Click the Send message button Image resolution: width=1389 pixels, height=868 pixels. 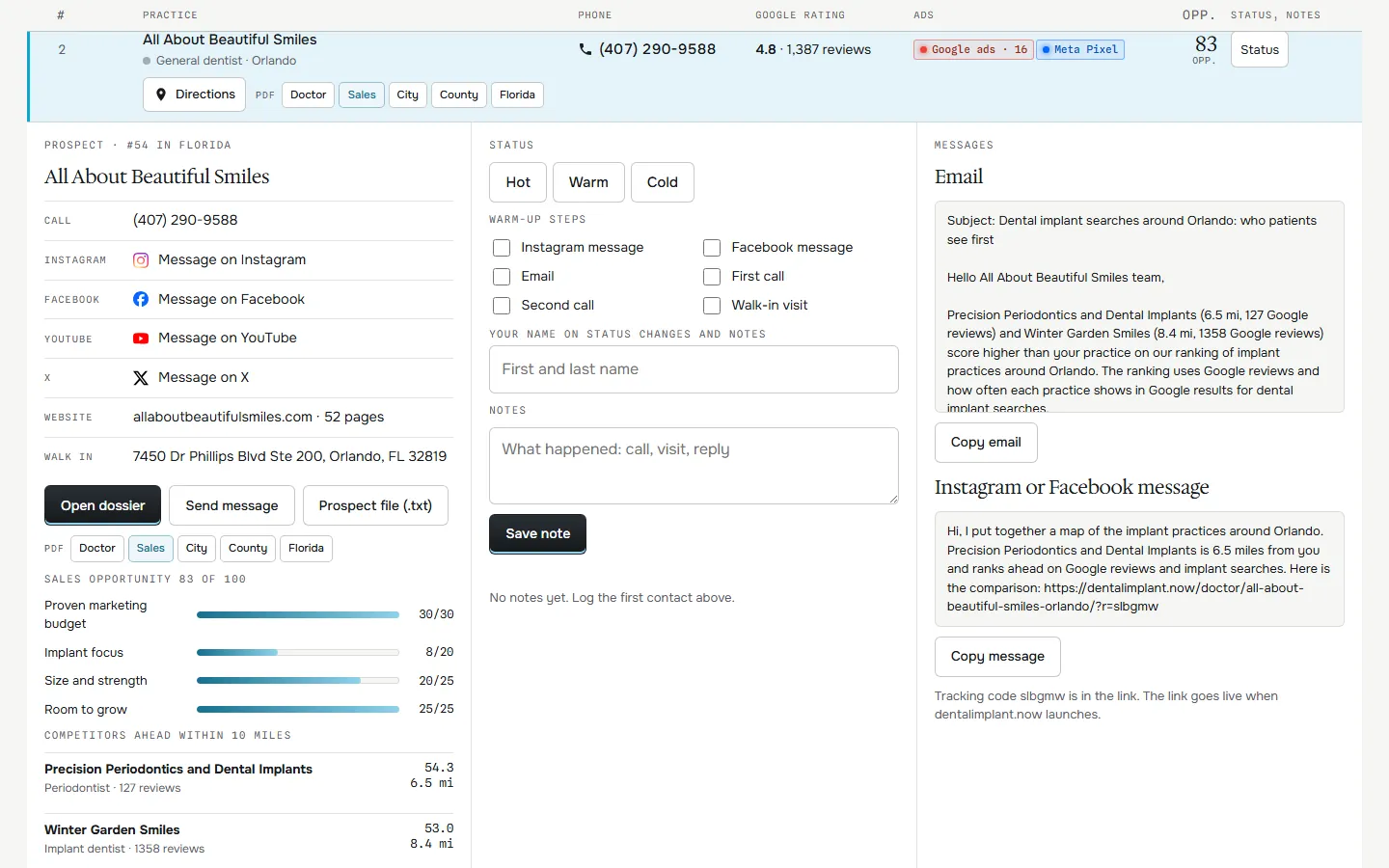pos(231,505)
